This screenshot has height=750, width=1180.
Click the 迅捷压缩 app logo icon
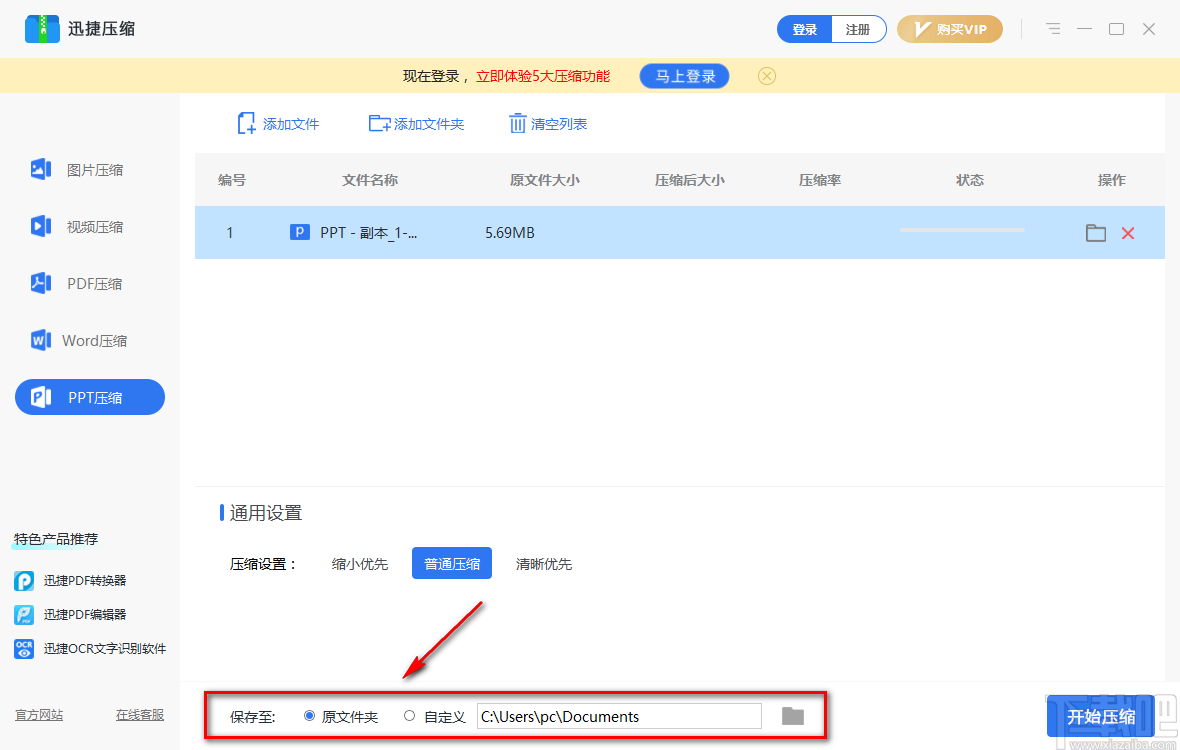pyautogui.click(x=42, y=29)
